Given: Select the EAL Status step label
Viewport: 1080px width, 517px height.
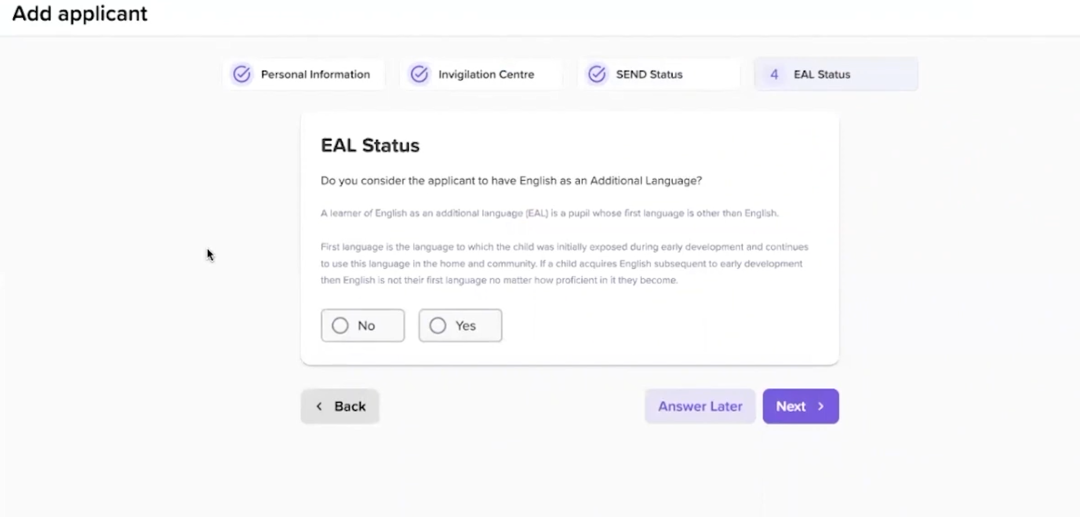Looking at the screenshot, I should click(822, 74).
